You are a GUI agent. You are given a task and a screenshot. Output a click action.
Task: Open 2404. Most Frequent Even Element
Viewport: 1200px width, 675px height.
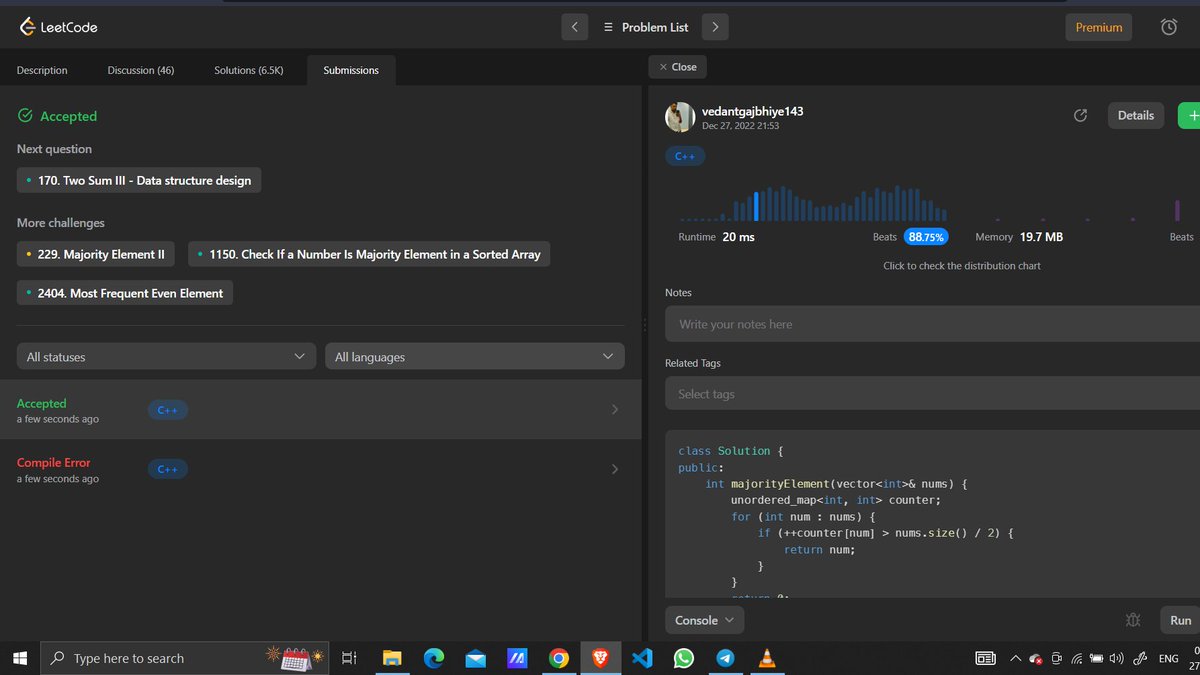(125, 293)
